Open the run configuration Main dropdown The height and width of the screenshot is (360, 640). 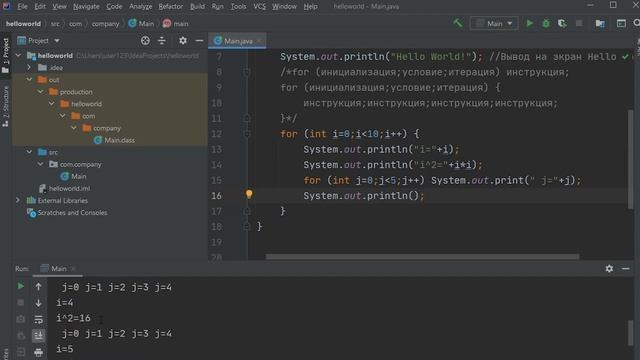pos(494,24)
